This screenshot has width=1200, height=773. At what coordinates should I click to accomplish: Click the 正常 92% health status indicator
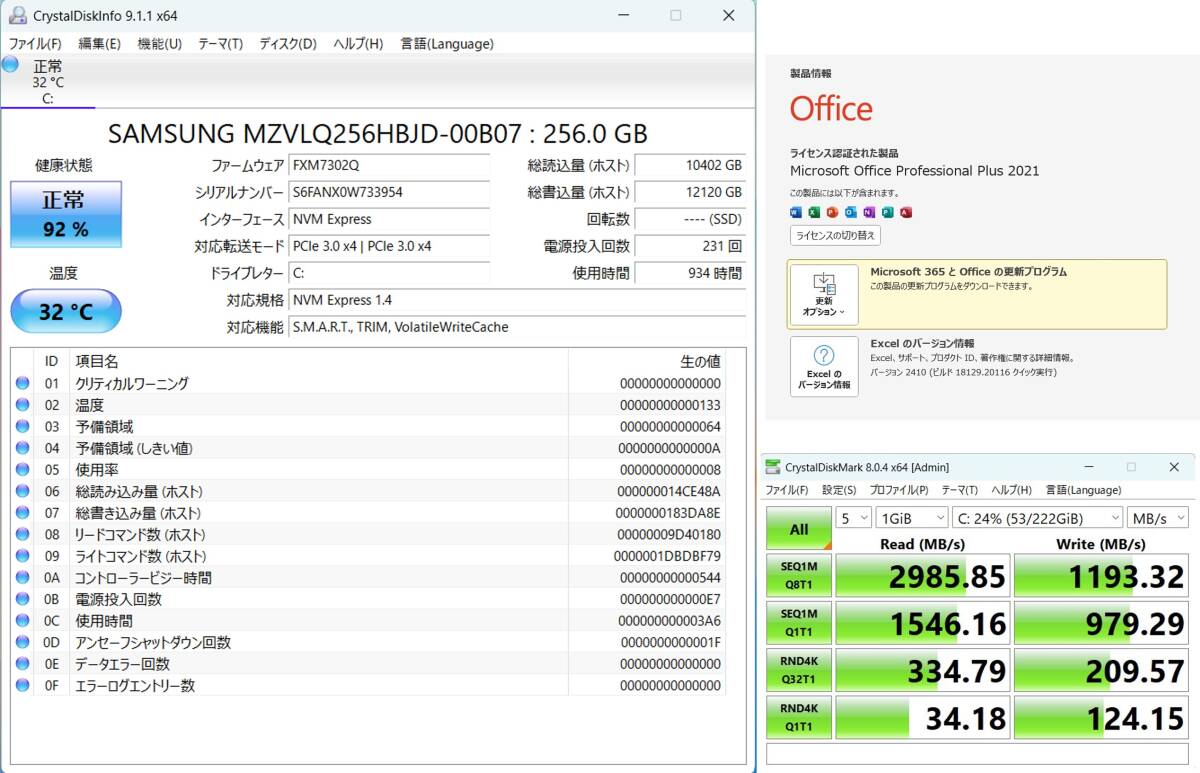coord(65,214)
